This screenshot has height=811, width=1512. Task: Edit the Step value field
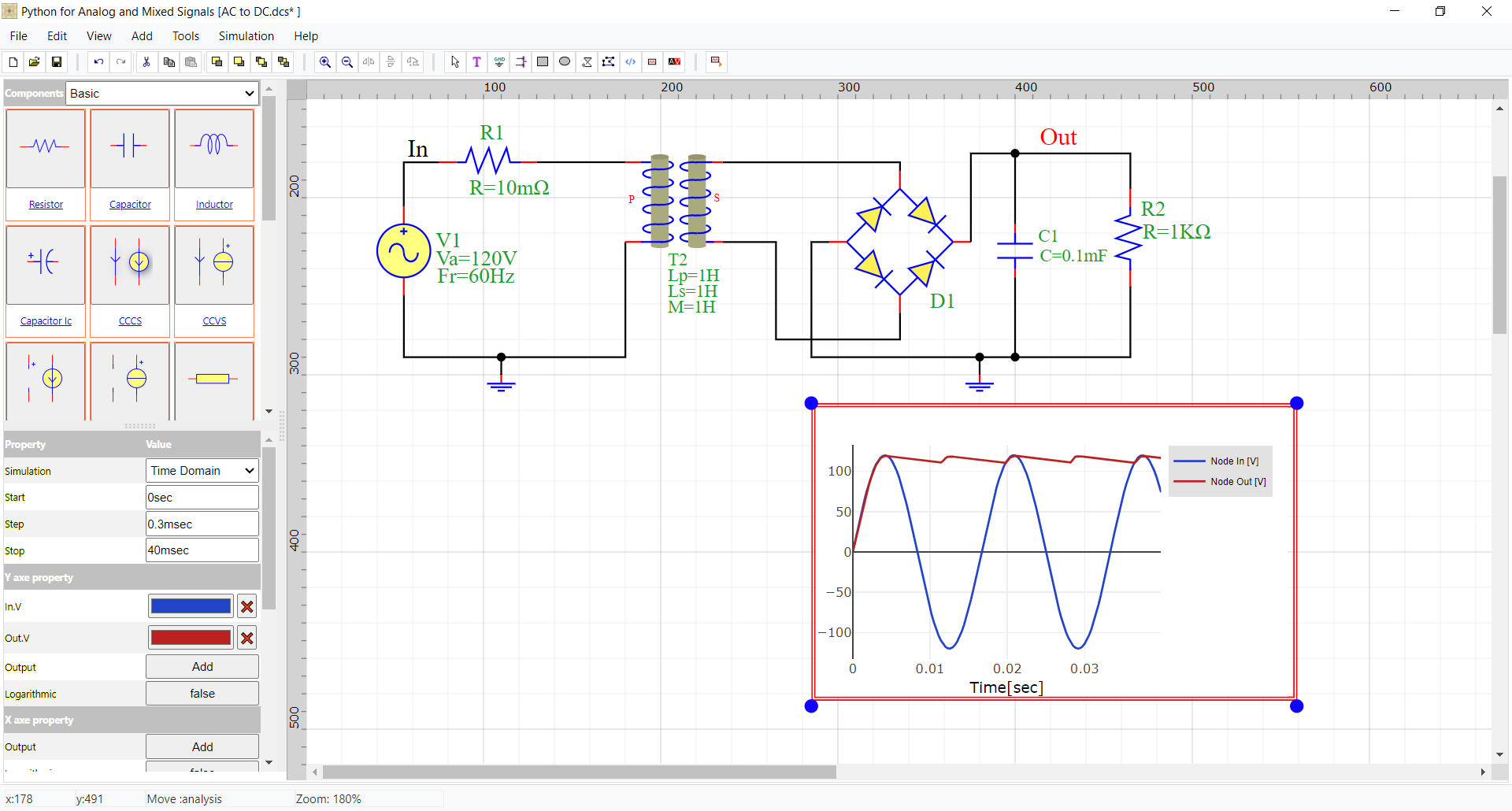[x=202, y=524]
